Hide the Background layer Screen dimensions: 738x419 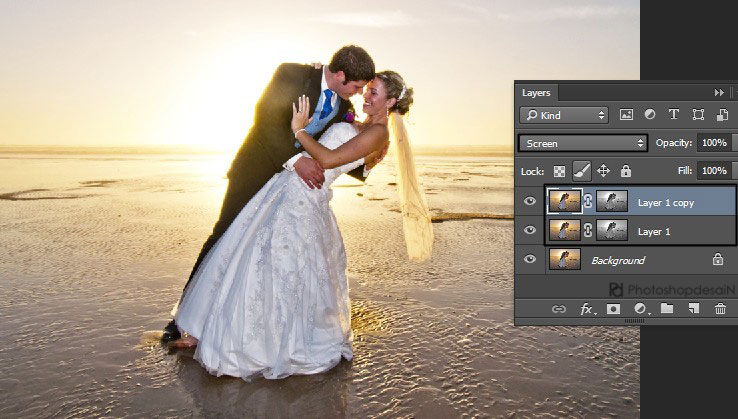pyautogui.click(x=530, y=260)
